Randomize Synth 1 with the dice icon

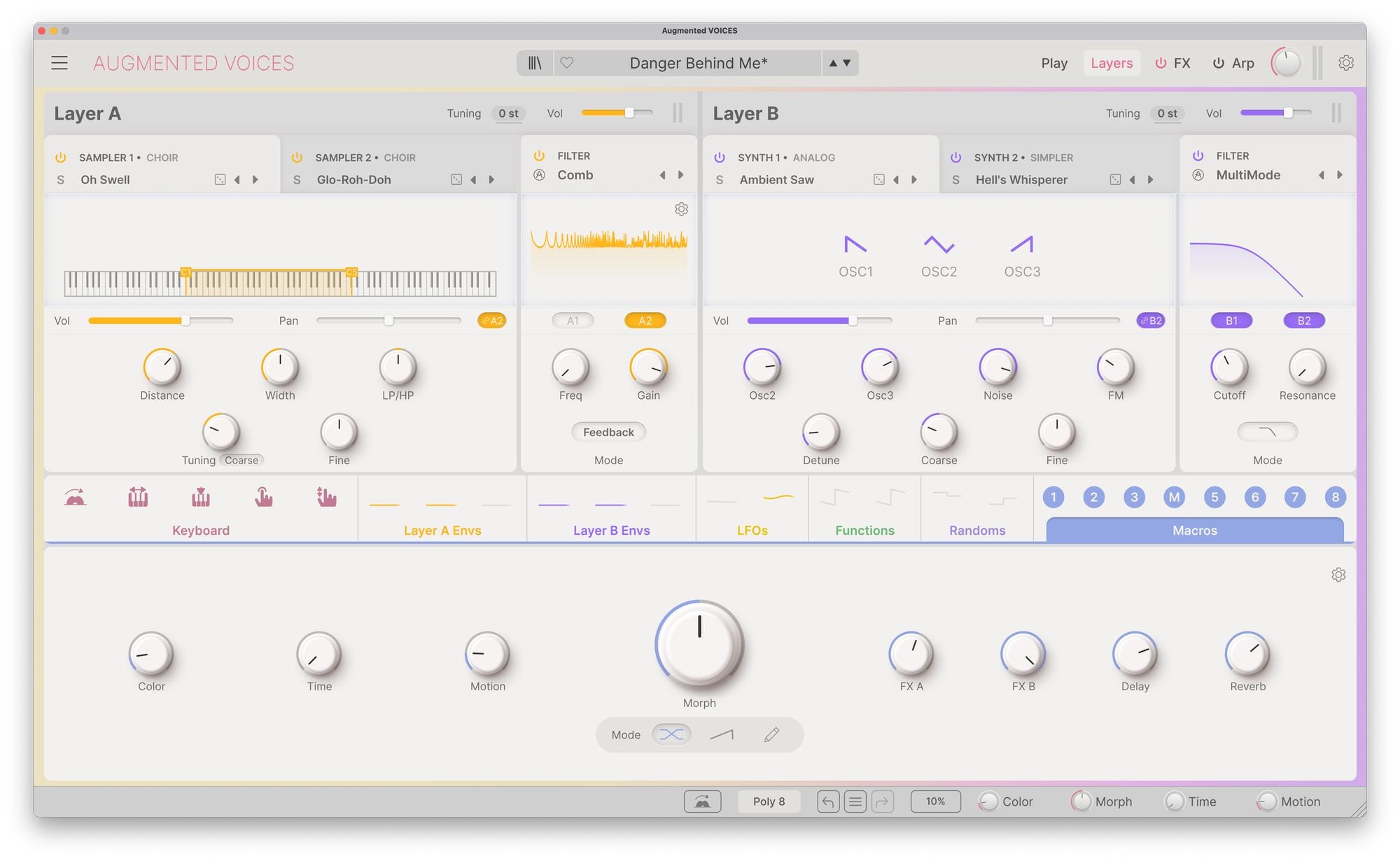click(879, 180)
